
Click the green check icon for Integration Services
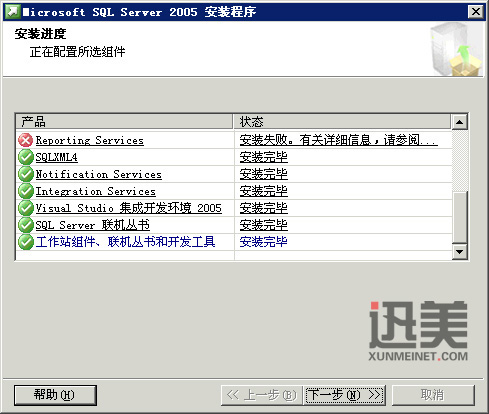(x=25, y=191)
